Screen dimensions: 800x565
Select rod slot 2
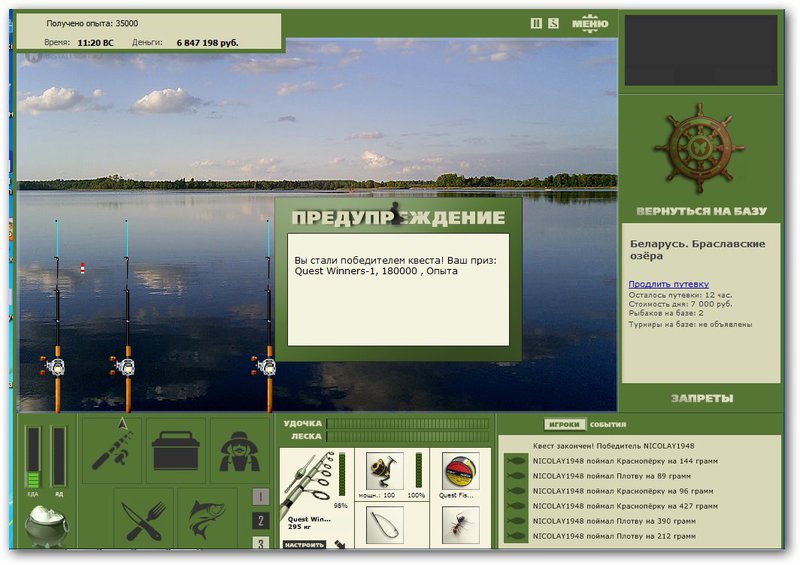point(260,521)
